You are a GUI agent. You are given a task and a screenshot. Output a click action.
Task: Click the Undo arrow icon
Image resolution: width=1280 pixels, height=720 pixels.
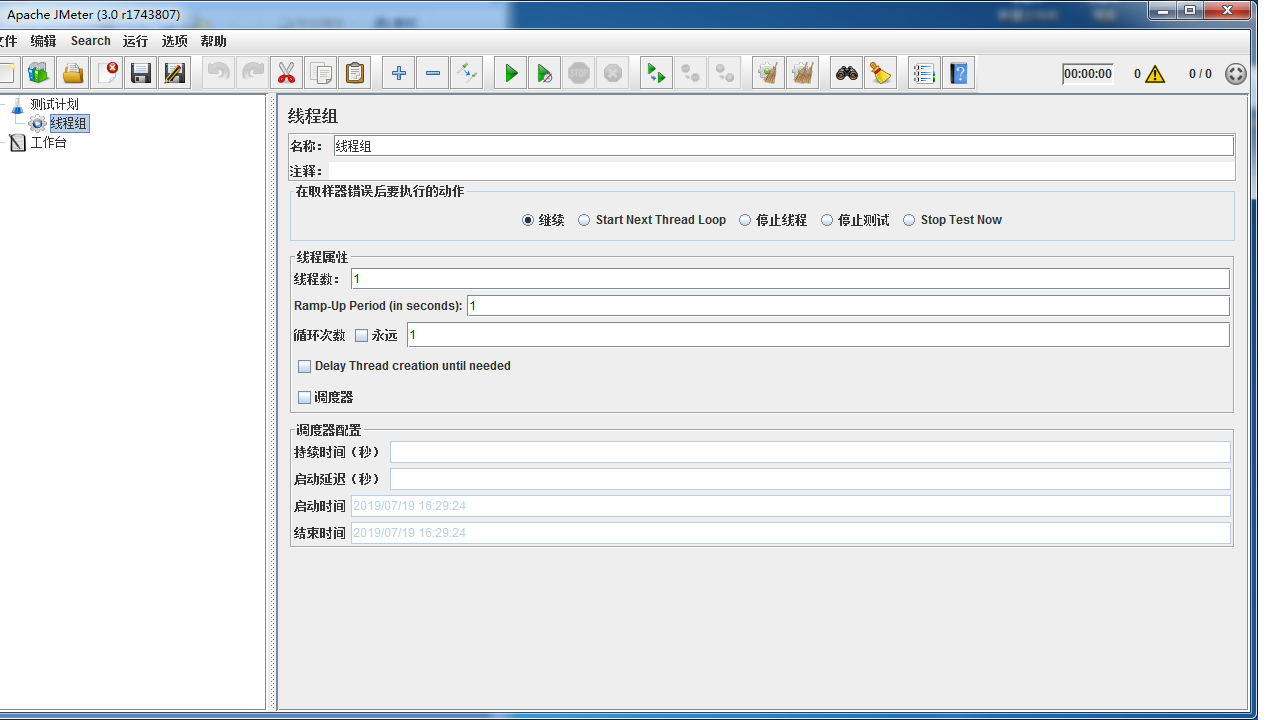tap(219, 73)
